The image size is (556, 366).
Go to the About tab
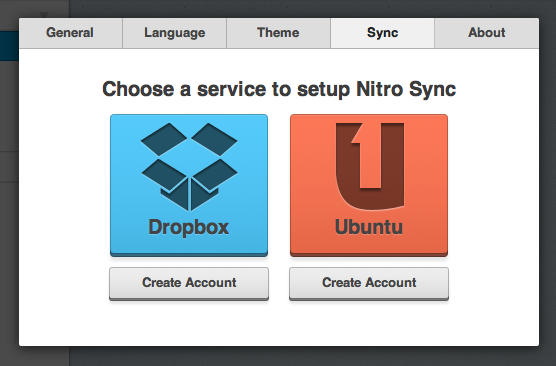486,33
